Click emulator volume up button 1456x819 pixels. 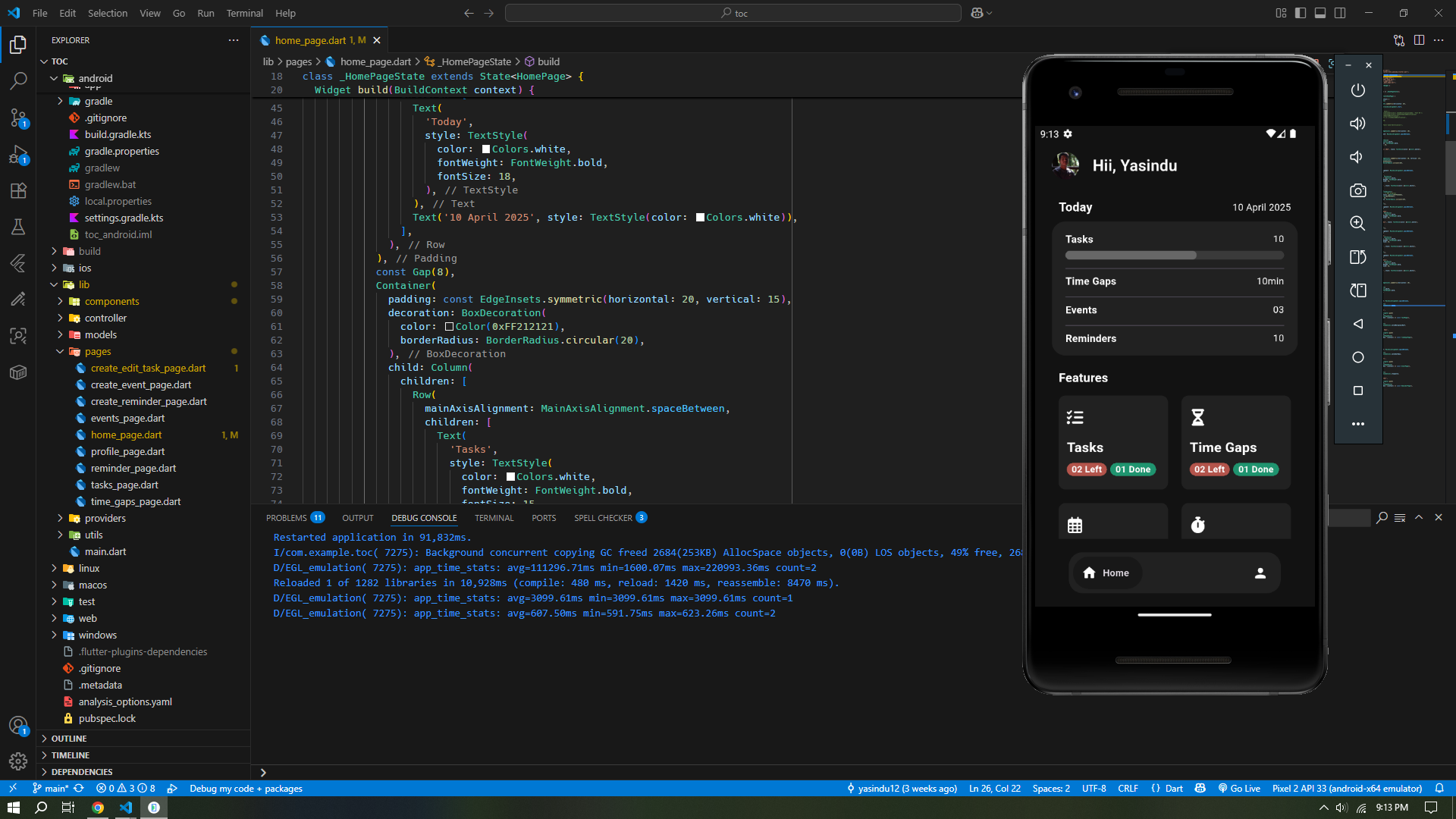pos(1358,124)
